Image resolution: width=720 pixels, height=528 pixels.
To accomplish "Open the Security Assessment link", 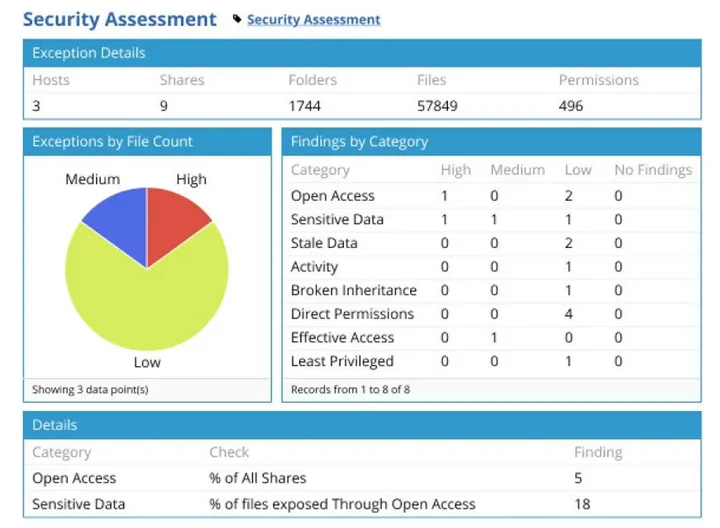I will (x=313, y=19).
